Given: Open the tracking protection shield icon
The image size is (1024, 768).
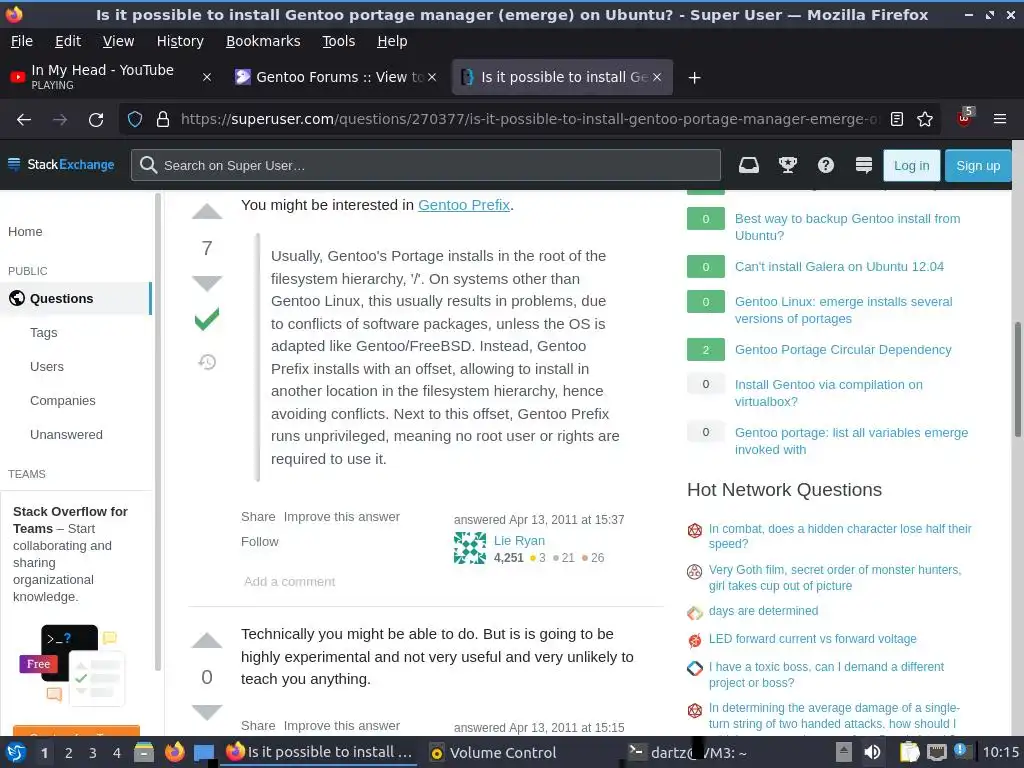Looking at the screenshot, I should (135, 120).
